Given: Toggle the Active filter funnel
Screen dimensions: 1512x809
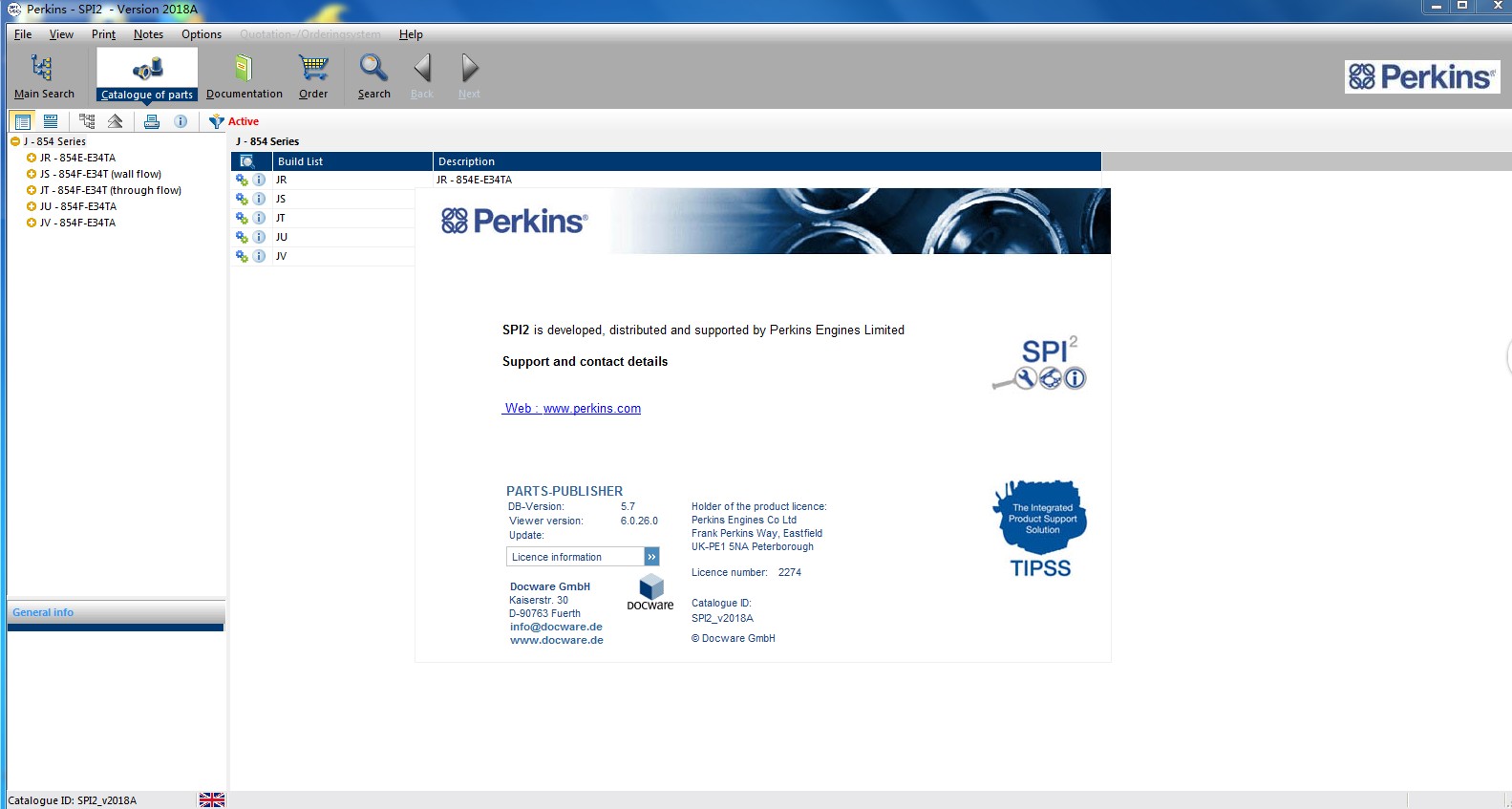Looking at the screenshot, I should pyautogui.click(x=217, y=121).
